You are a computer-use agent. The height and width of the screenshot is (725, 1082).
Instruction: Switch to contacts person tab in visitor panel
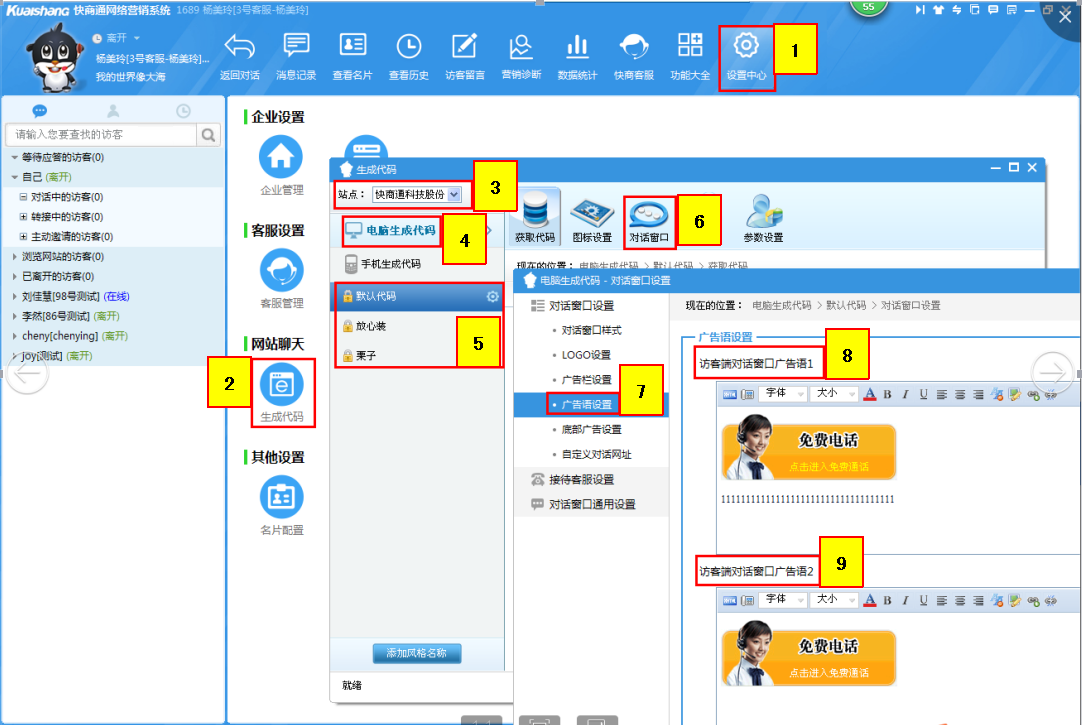[x=113, y=110]
